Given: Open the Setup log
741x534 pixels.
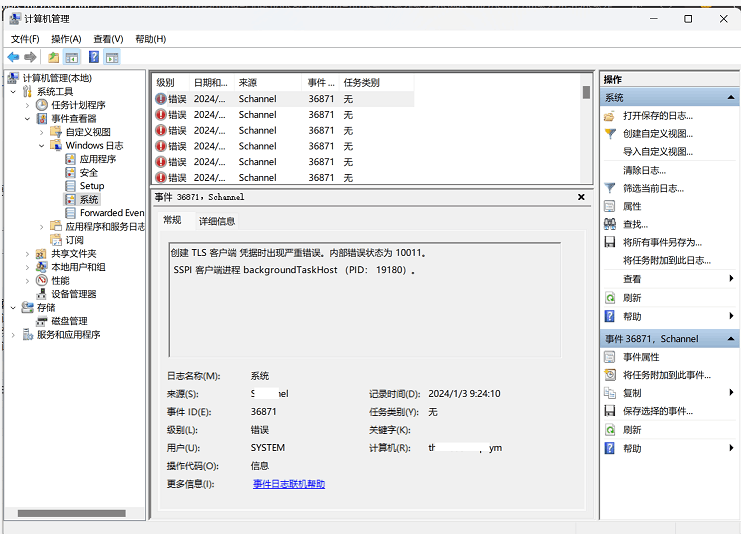Looking at the screenshot, I should pos(92,186).
